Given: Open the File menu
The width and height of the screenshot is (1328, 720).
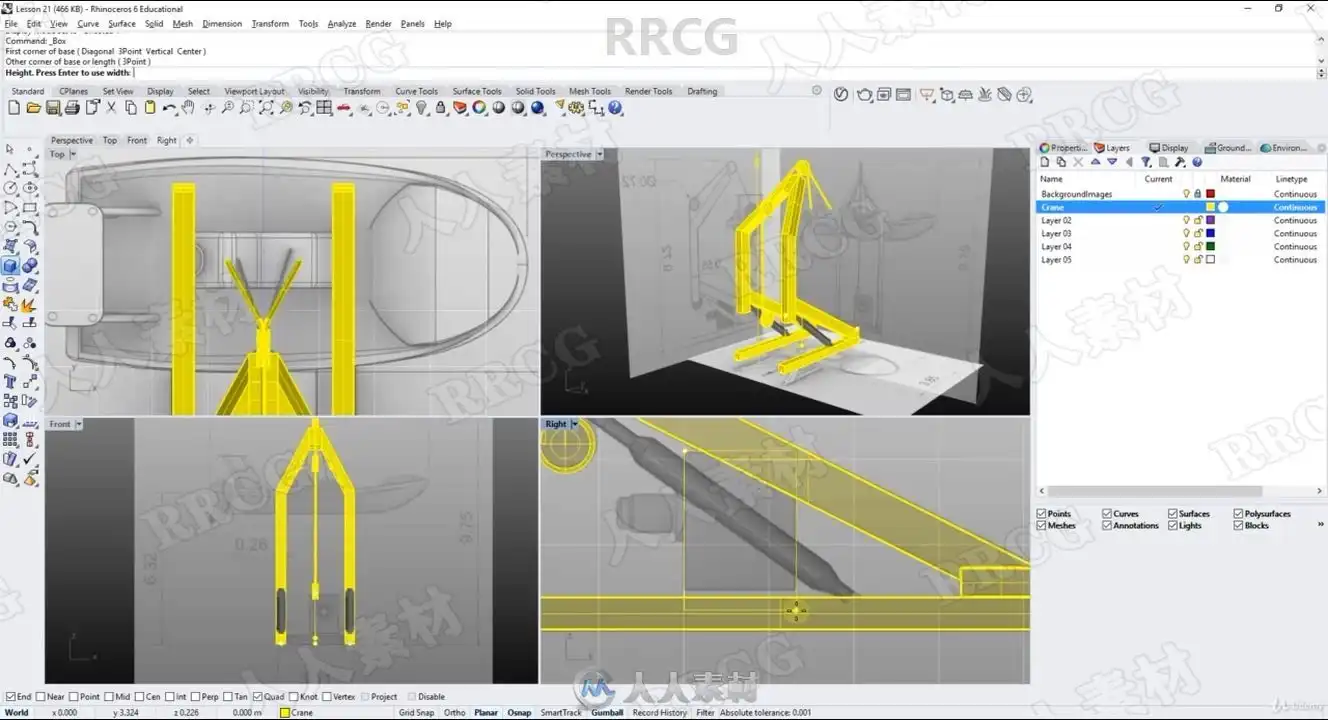Looking at the screenshot, I should pyautogui.click(x=11, y=24).
